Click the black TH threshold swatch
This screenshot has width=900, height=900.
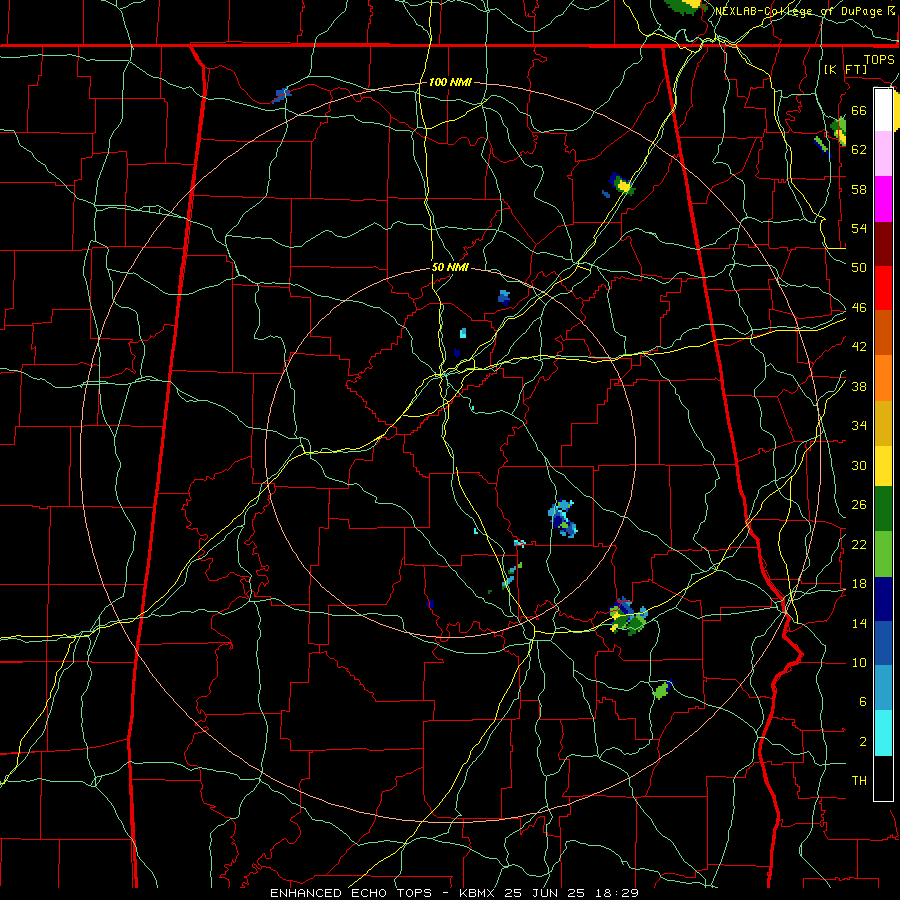coord(883,778)
